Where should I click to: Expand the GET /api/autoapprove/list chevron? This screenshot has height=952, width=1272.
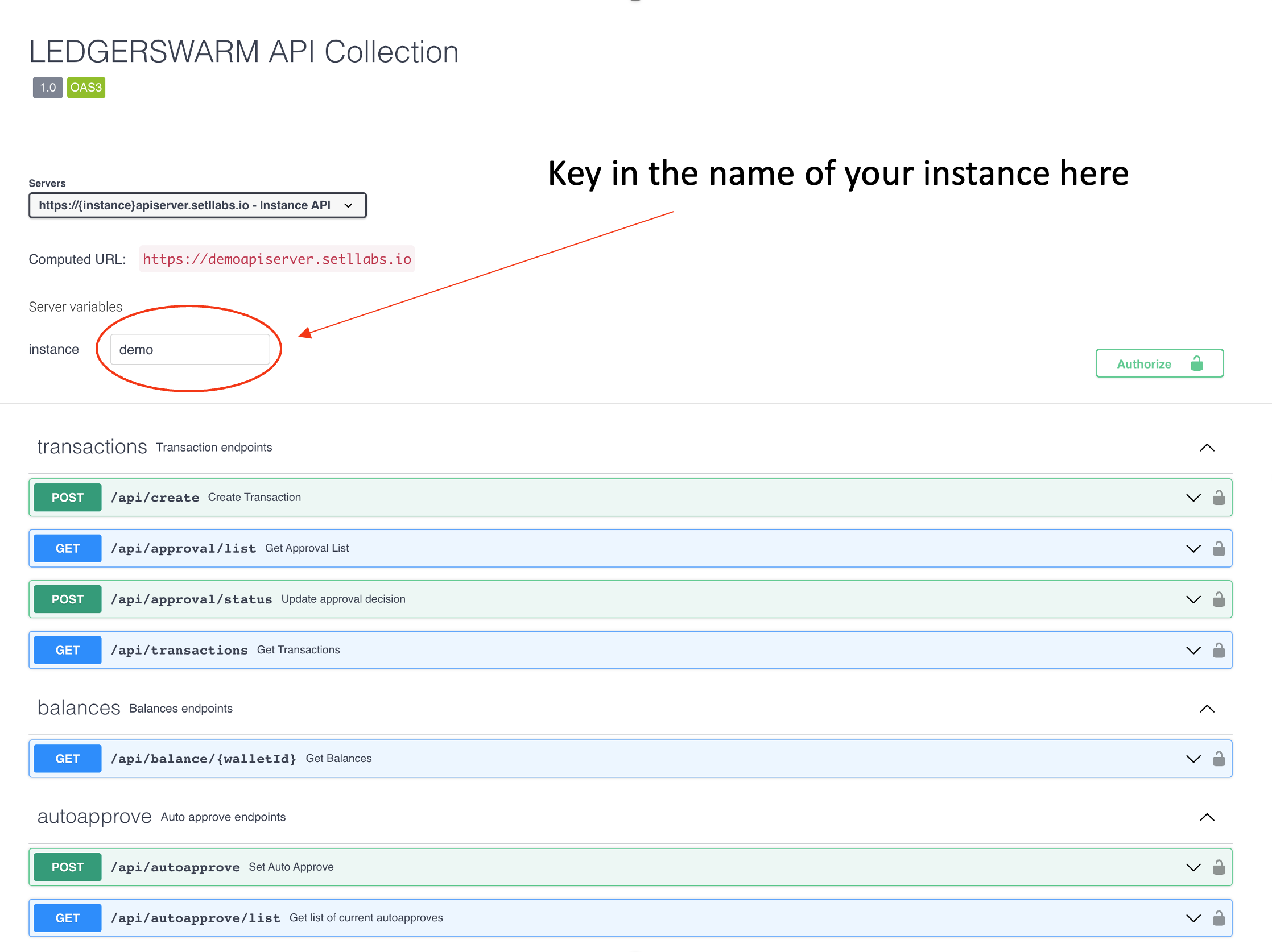click(1193, 918)
